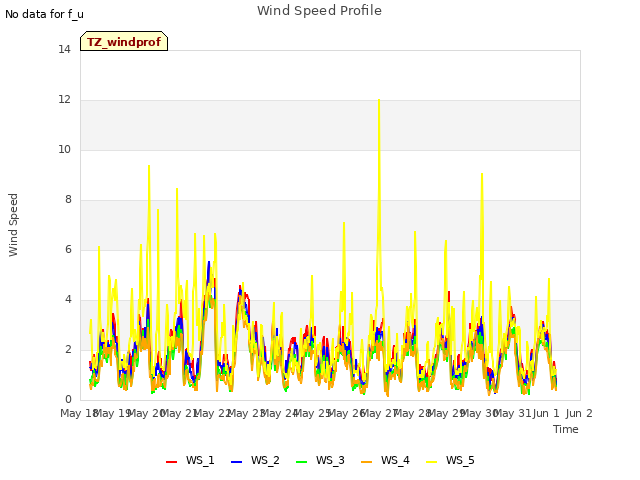Click the y-axis tick value 10
The width and height of the screenshot is (640, 480).
click(64, 149)
